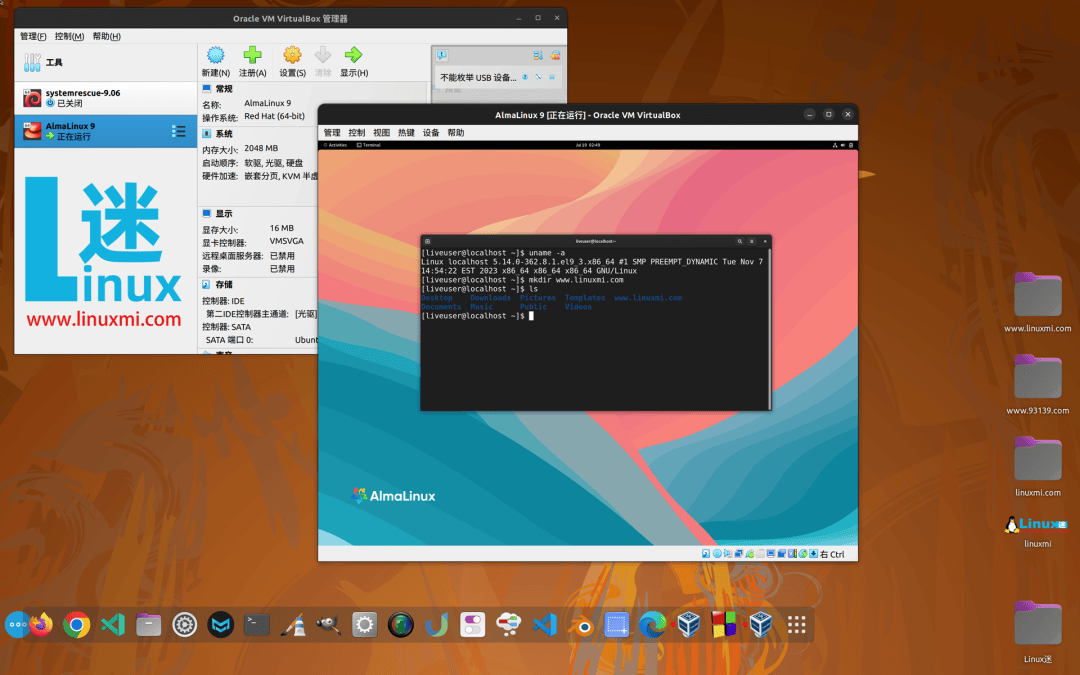
Task: Open the AlmaLinux 9 VM list-menu icon
Action: pos(179,131)
